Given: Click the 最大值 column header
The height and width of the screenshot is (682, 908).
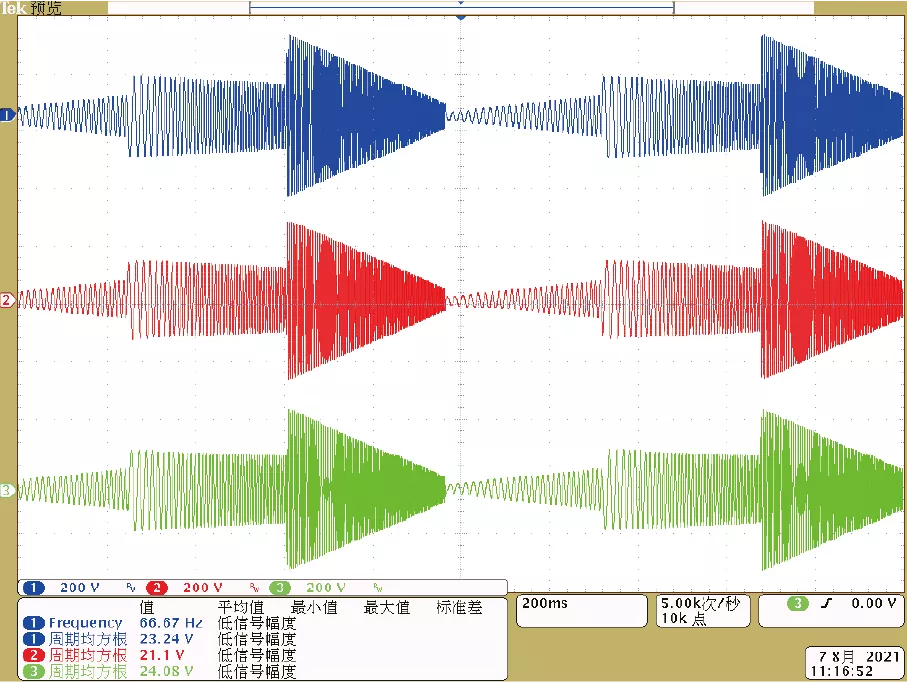Looking at the screenshot, I should (x=387, y=607).
